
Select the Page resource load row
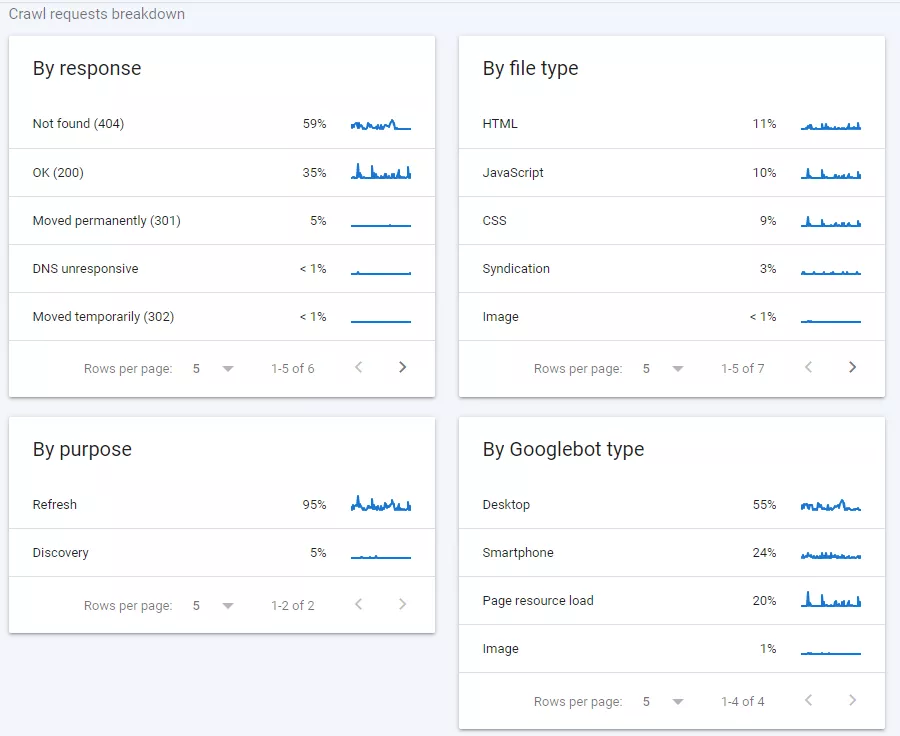[x=672, y=601]
